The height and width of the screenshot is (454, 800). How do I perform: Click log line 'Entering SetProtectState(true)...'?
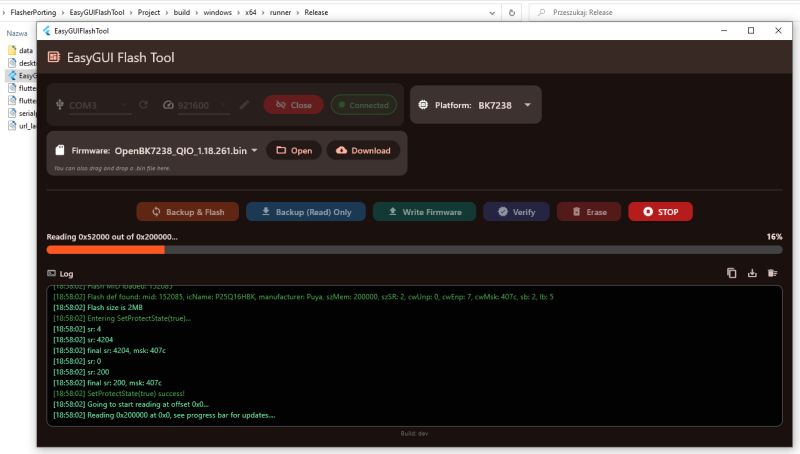click(x=122, y=318)
